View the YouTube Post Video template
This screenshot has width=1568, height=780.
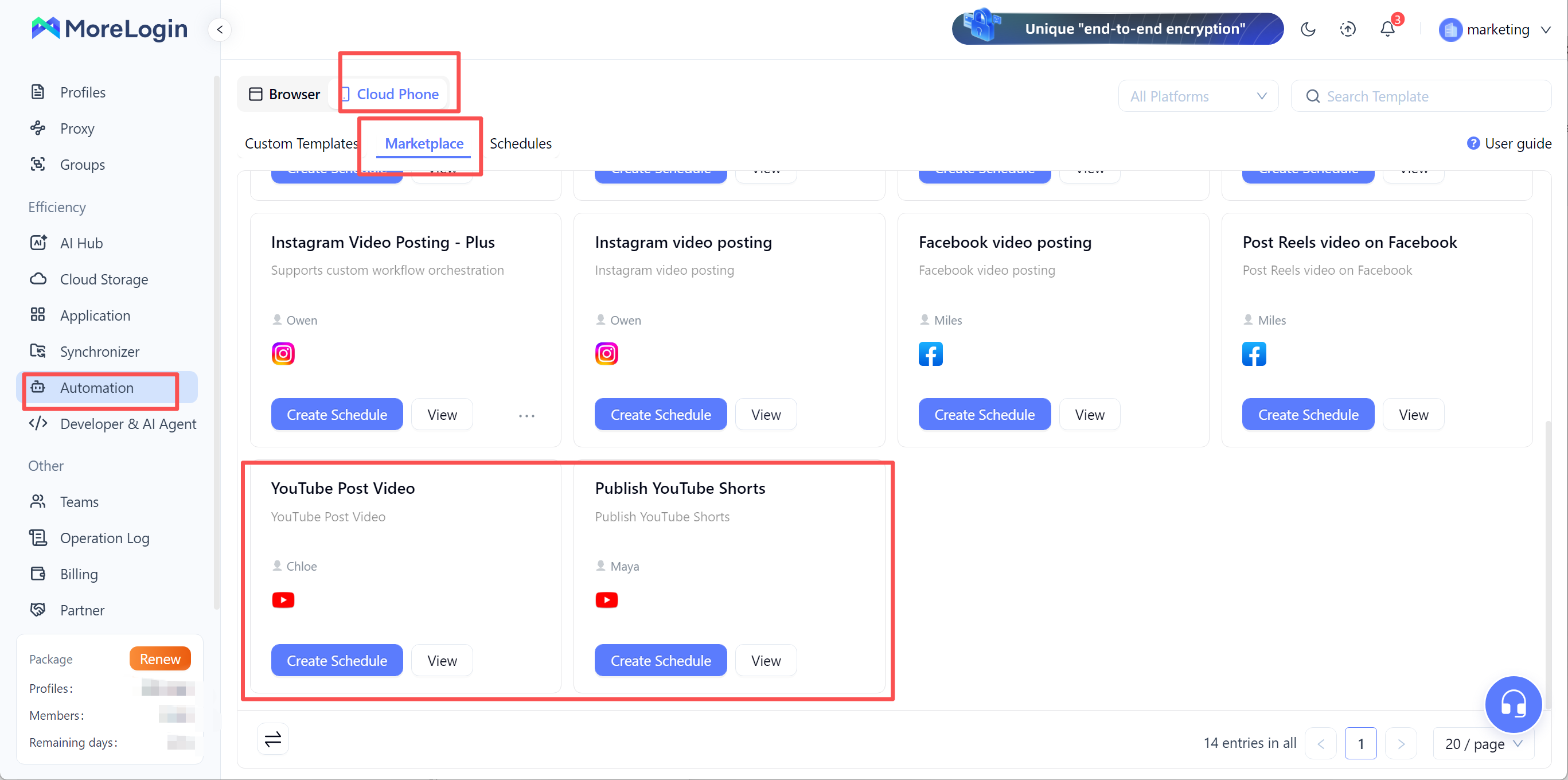[442, 661]
